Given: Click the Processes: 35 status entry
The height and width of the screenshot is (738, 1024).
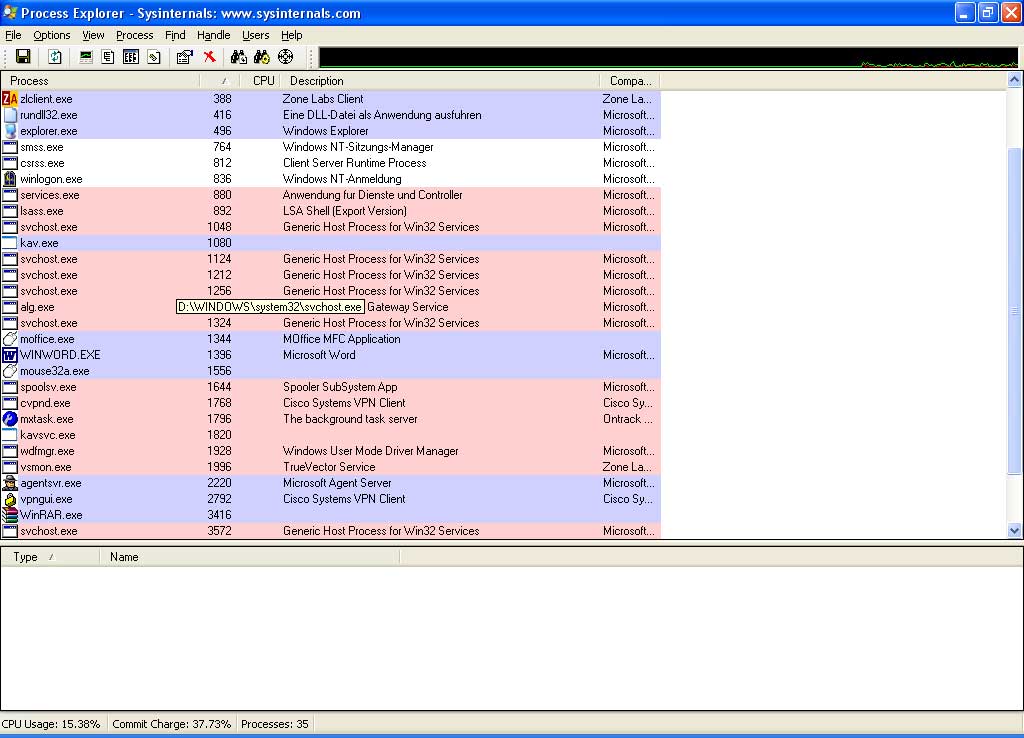Looking at the screenshot, I should coord(274,724).
